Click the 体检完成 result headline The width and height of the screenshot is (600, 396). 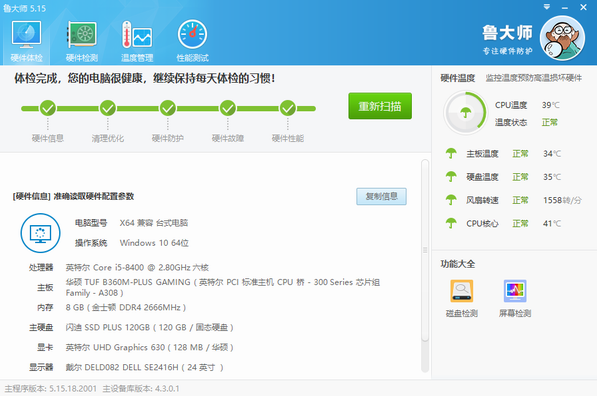pos(145,78)
